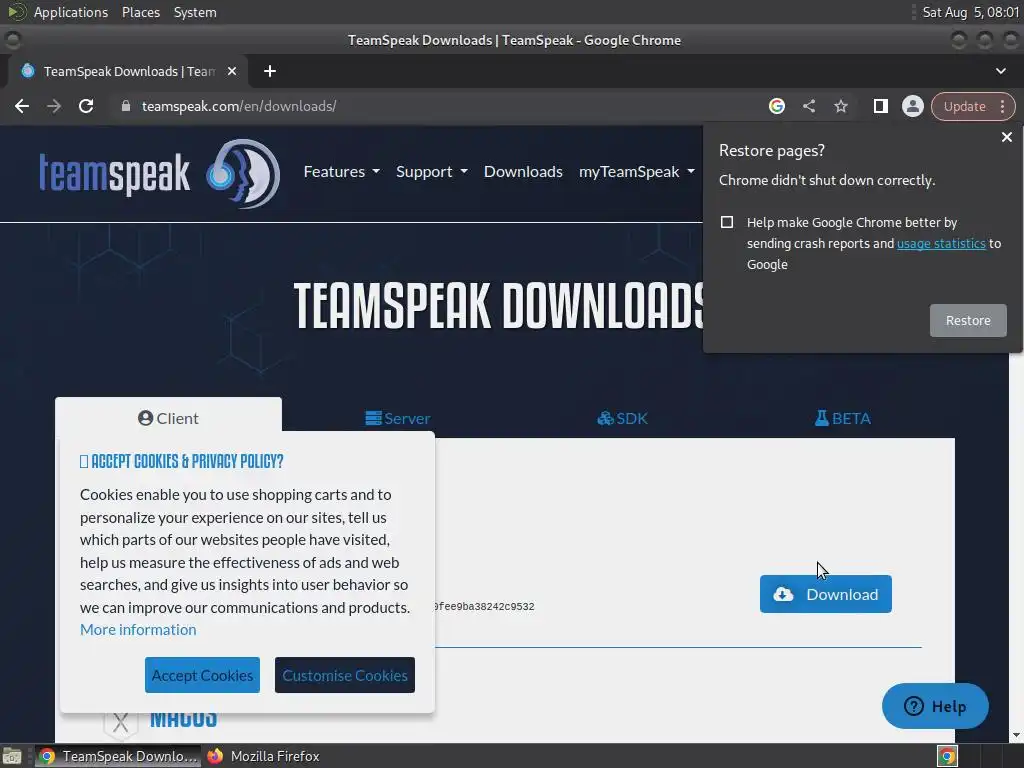Close the TeamSpeak Downloads tab
Viewport: 1024px width, 768px height.
pyautogui.click(x=232, y=71)
